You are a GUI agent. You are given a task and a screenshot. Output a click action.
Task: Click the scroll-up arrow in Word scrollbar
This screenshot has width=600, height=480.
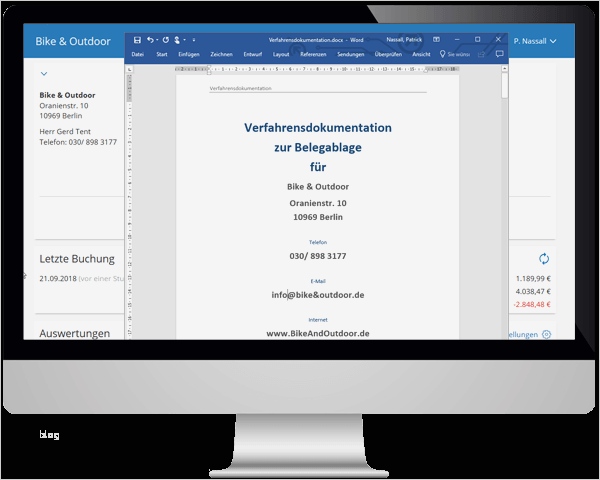point(505,69)
